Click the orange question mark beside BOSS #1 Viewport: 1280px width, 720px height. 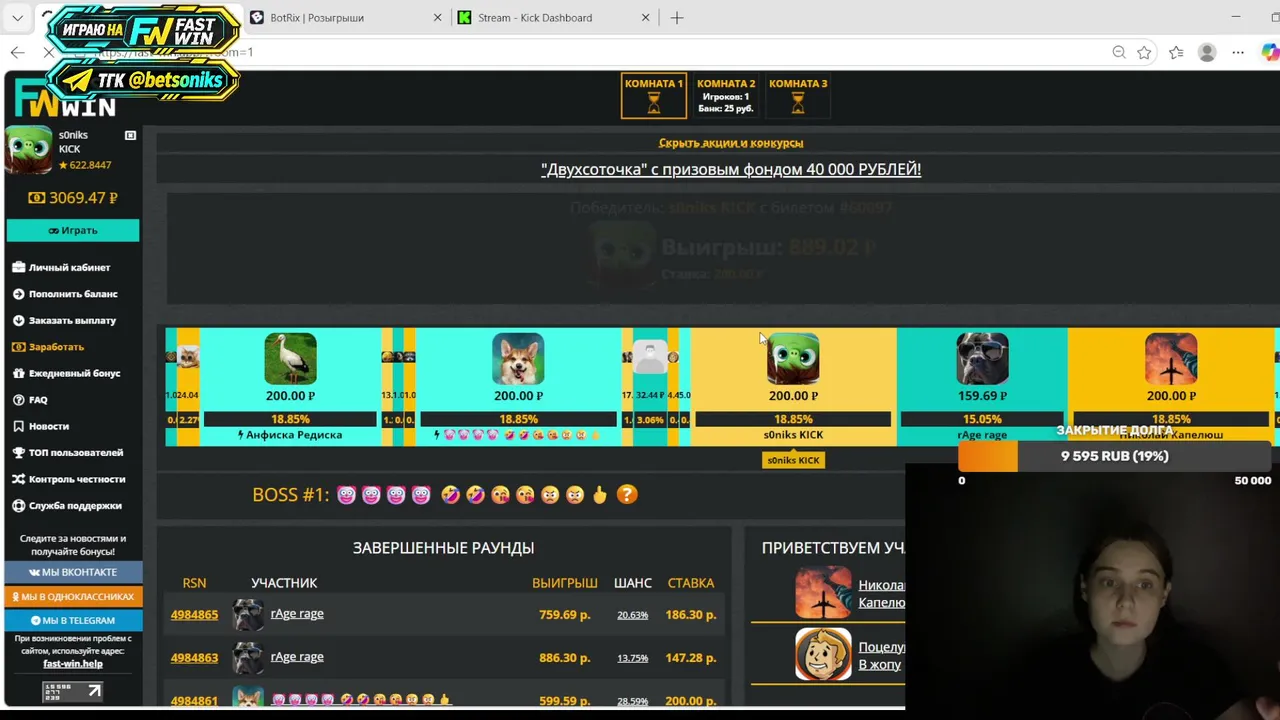pos(627,495)
